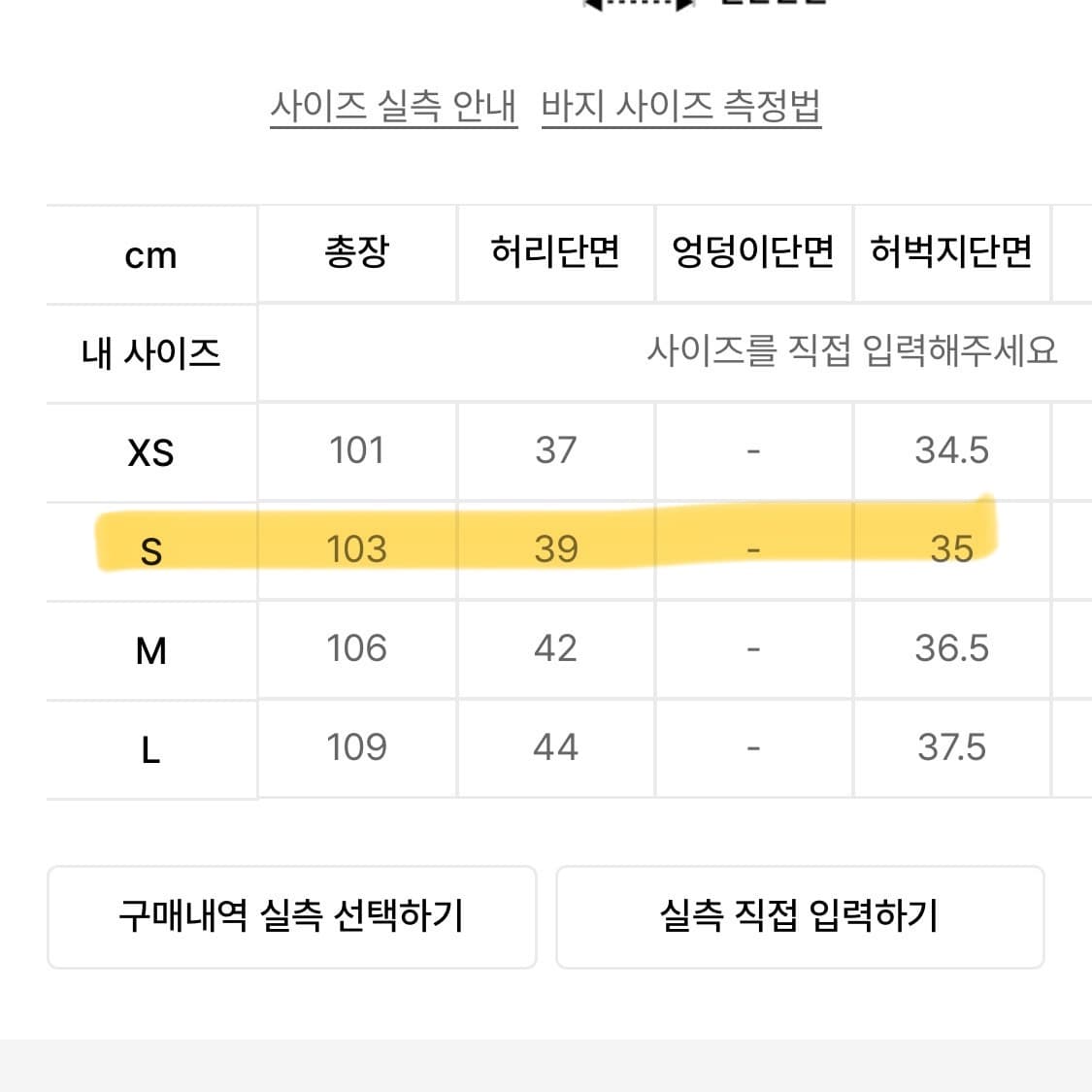
Task: Select the highlighted S size row label
Action: [x=150, y=551]
